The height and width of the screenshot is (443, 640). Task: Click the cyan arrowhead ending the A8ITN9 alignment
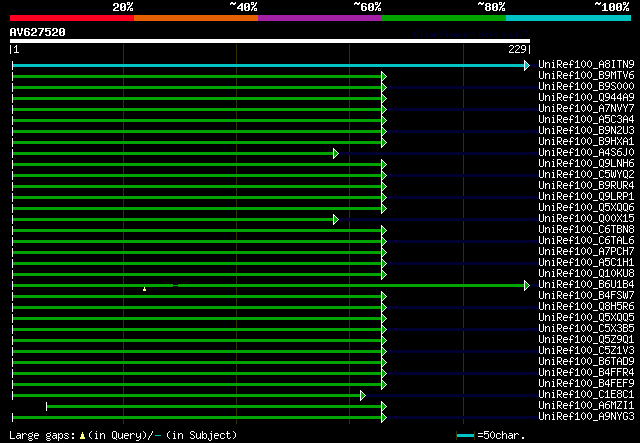527,65
